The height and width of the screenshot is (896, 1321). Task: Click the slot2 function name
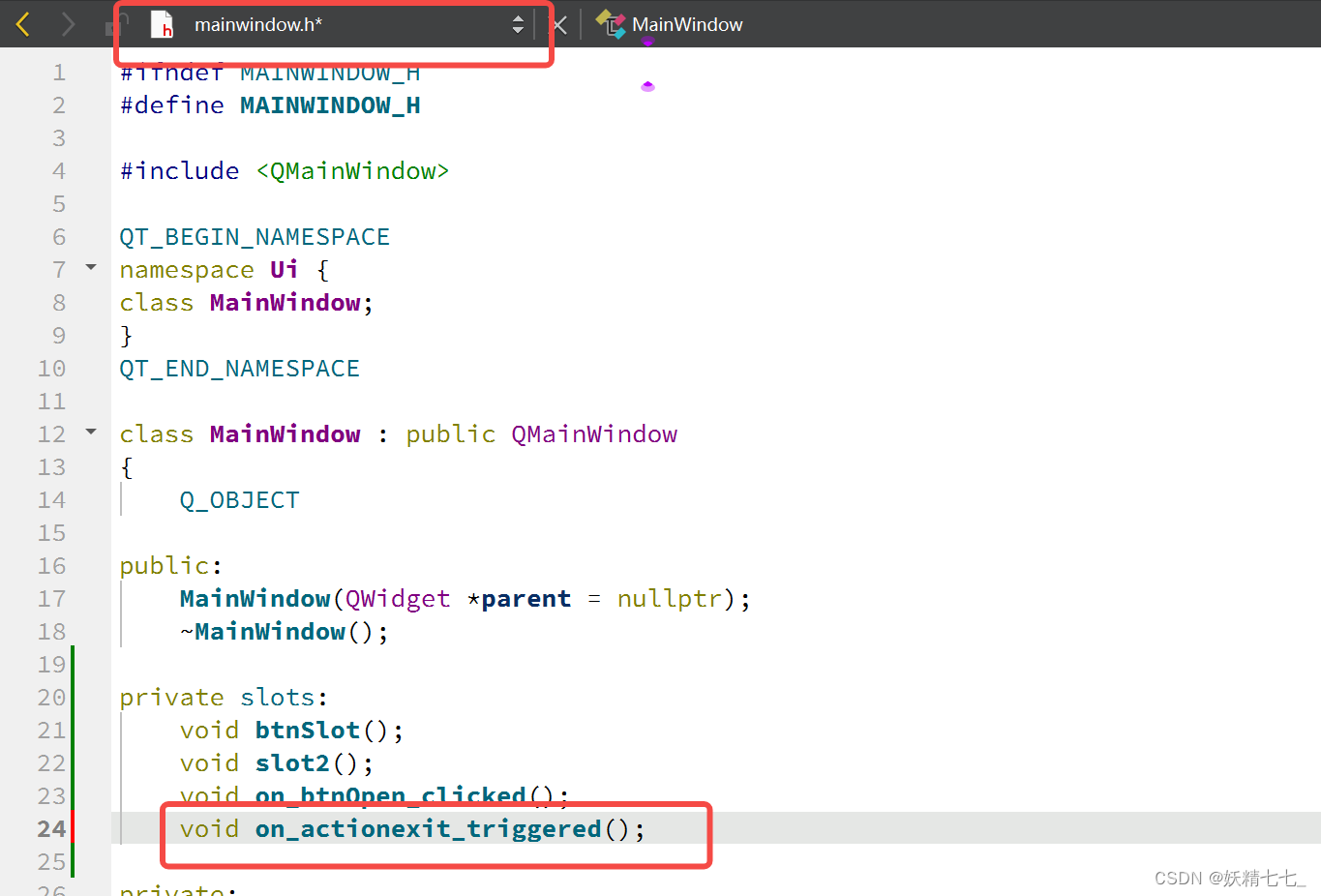292,763
